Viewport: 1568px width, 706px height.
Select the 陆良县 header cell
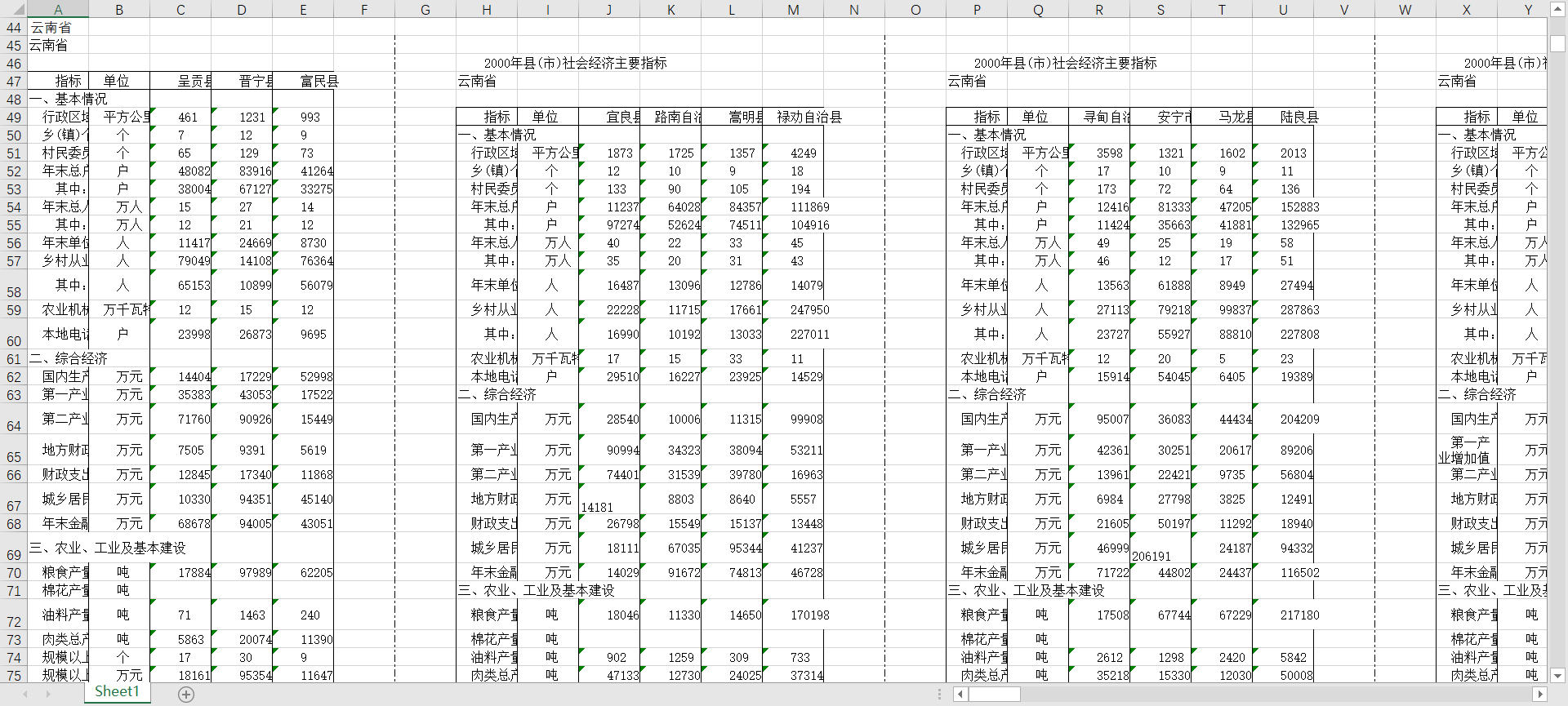(1283, 117)
